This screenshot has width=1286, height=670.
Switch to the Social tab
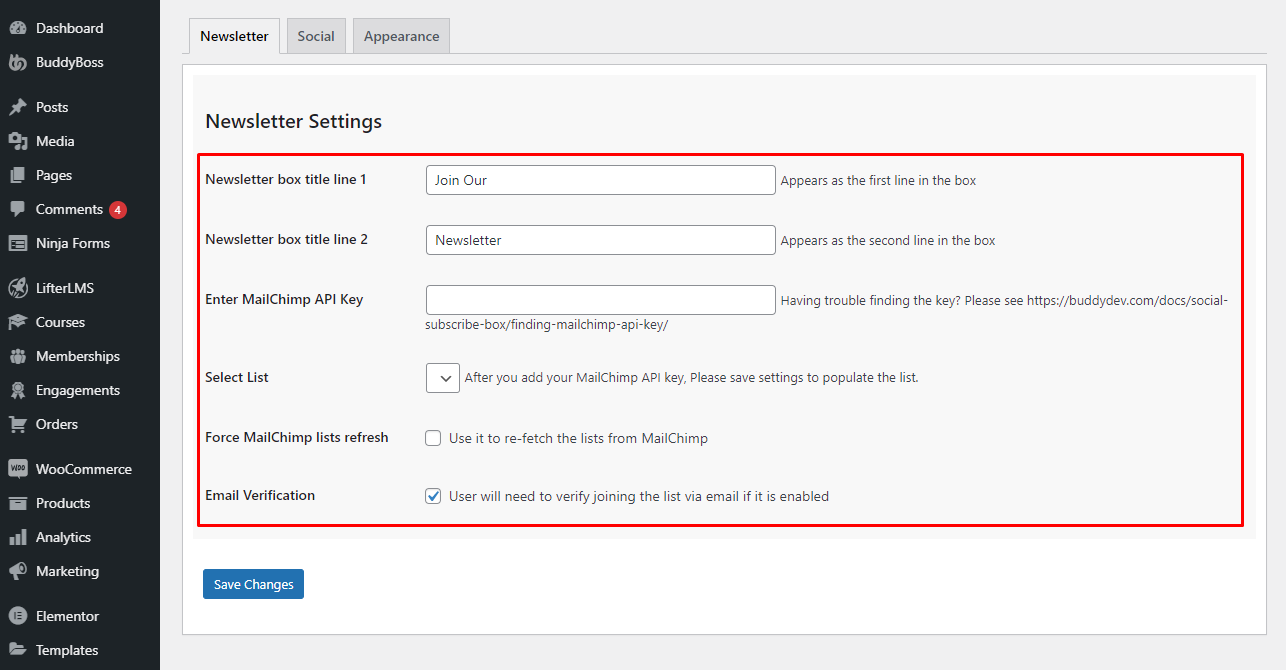coord(316,36)
